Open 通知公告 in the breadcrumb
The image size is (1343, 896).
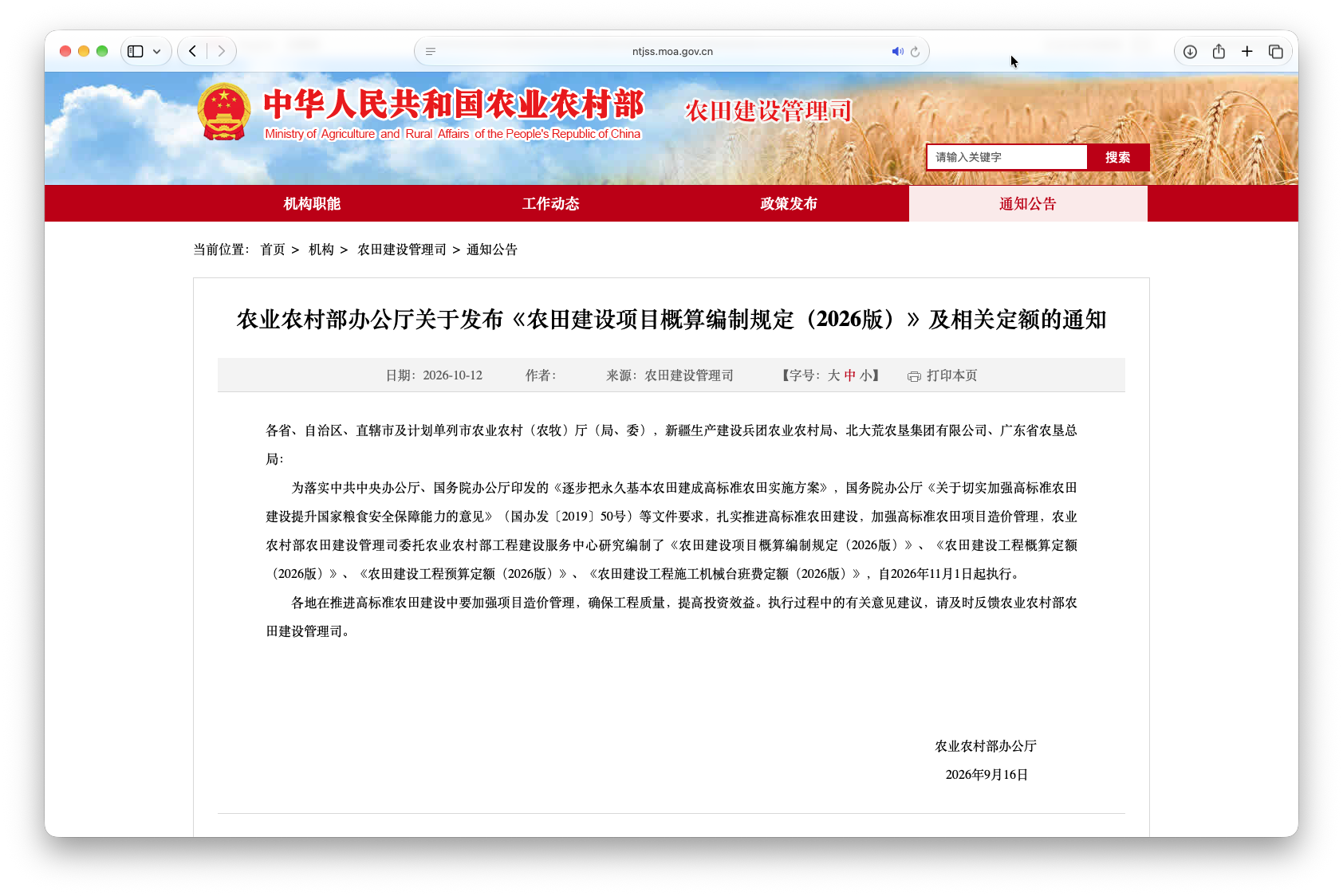(492, 250)
